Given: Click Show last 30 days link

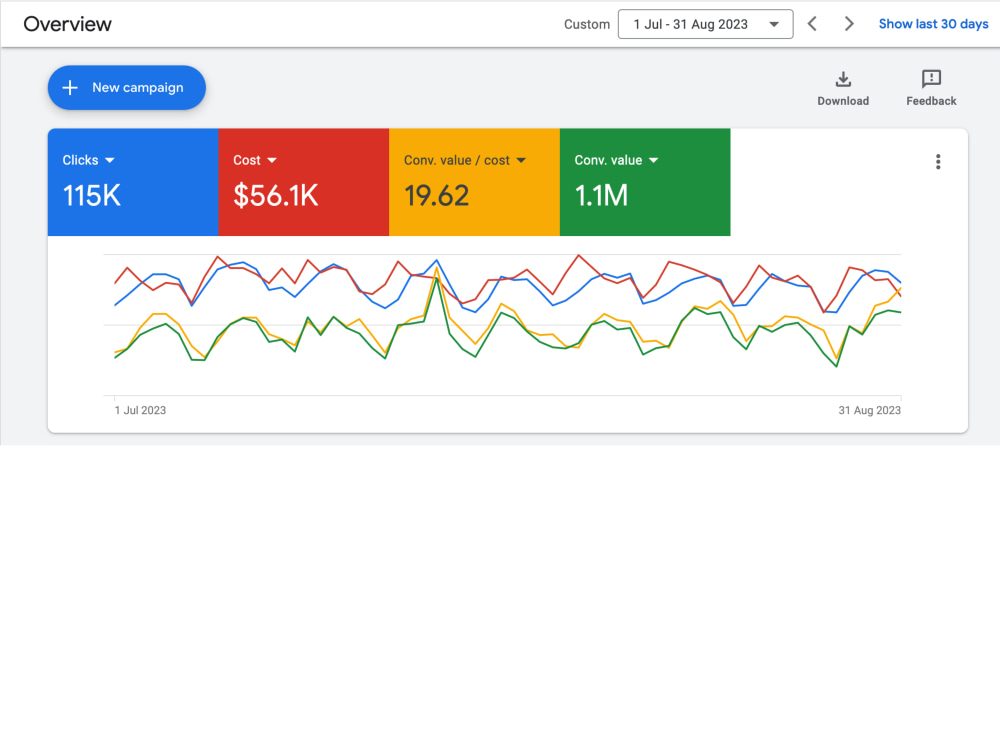Looking at the screenshot, I should [x=933, y=24].
